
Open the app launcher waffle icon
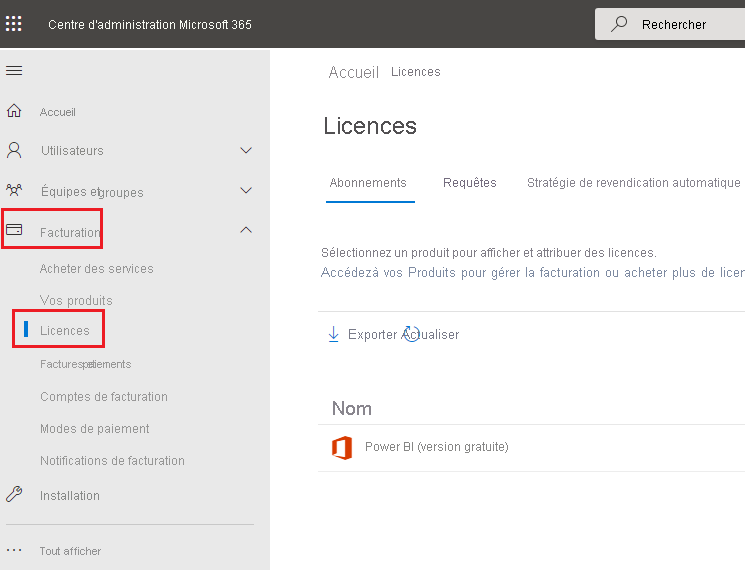[13, 23]
